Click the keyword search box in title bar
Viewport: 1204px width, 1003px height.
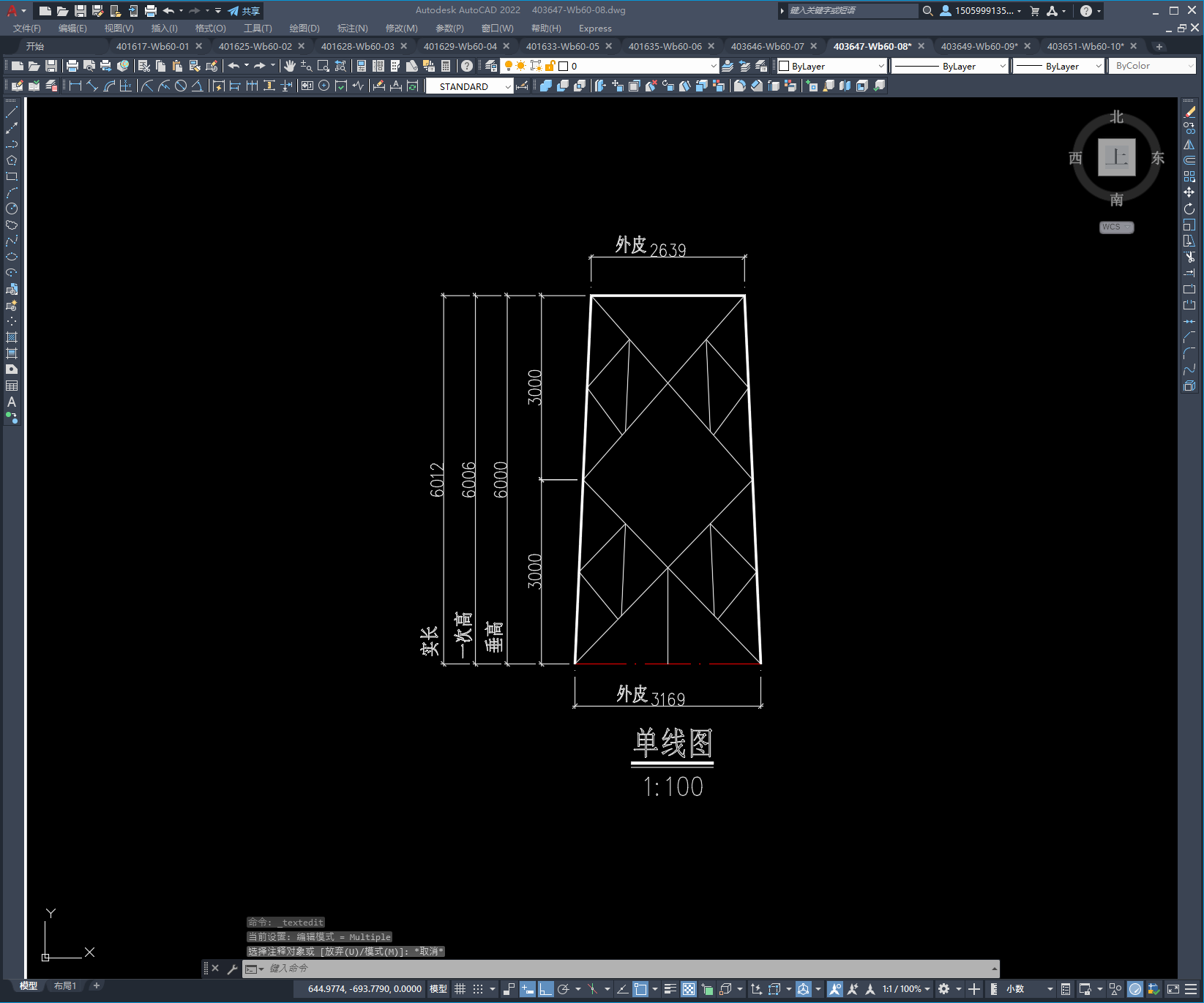tap(853, 11)
